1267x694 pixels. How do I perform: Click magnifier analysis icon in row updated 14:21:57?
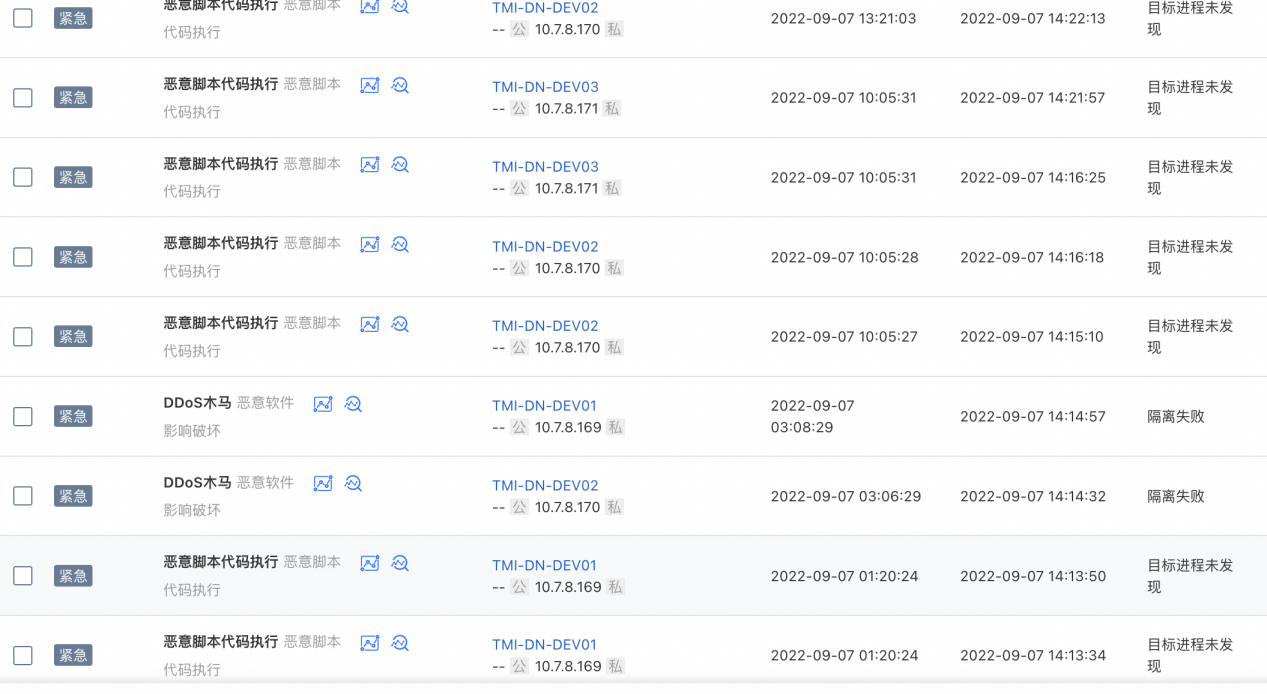pos(400,85)
